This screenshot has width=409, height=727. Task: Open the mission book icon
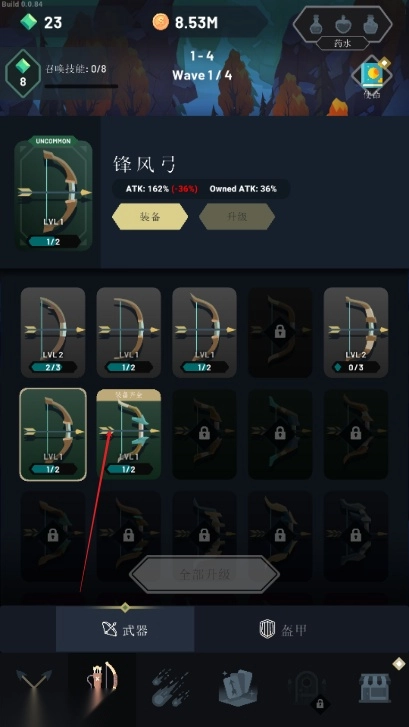(x=372, y=76)
